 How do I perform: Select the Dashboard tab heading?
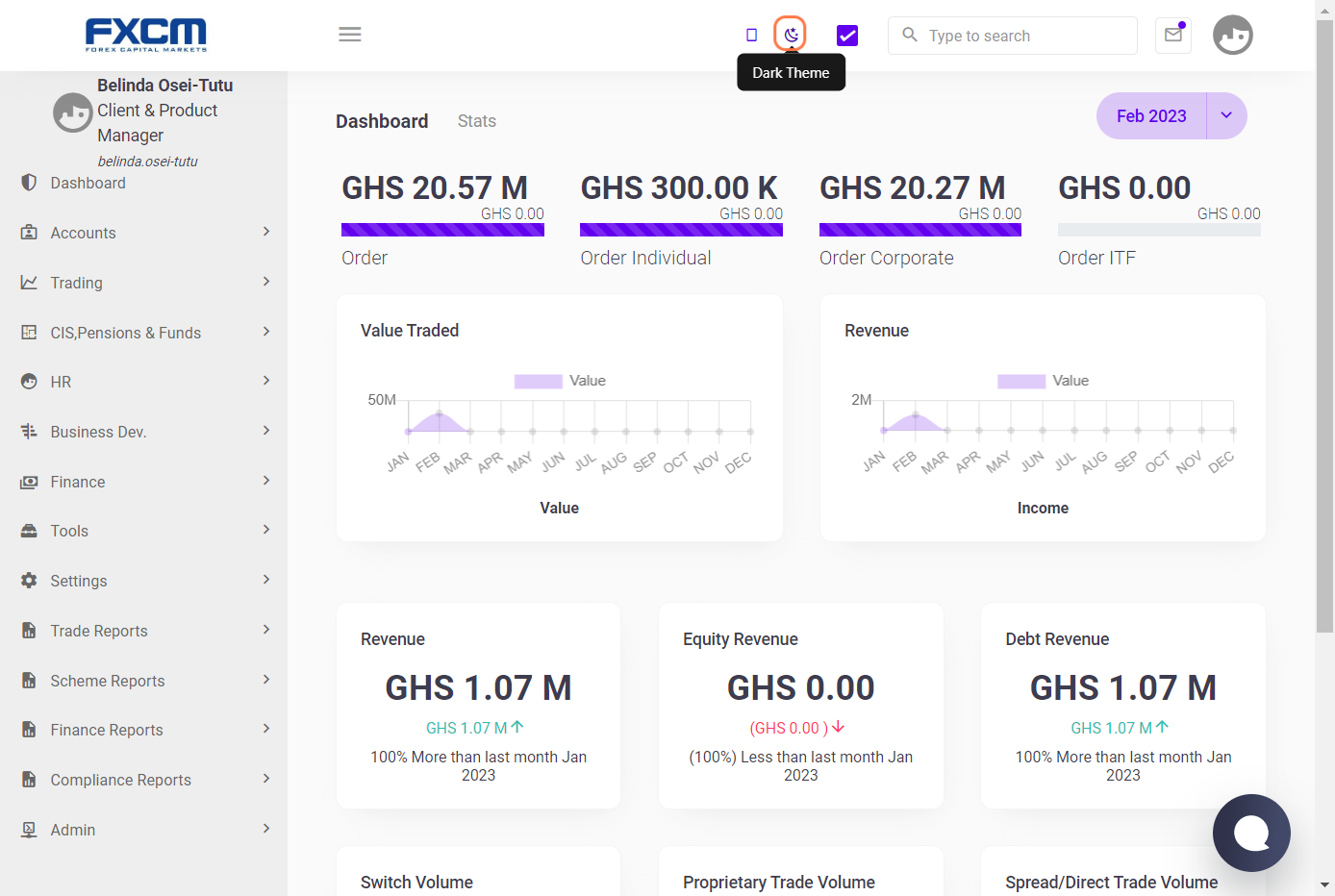(382, 121)
